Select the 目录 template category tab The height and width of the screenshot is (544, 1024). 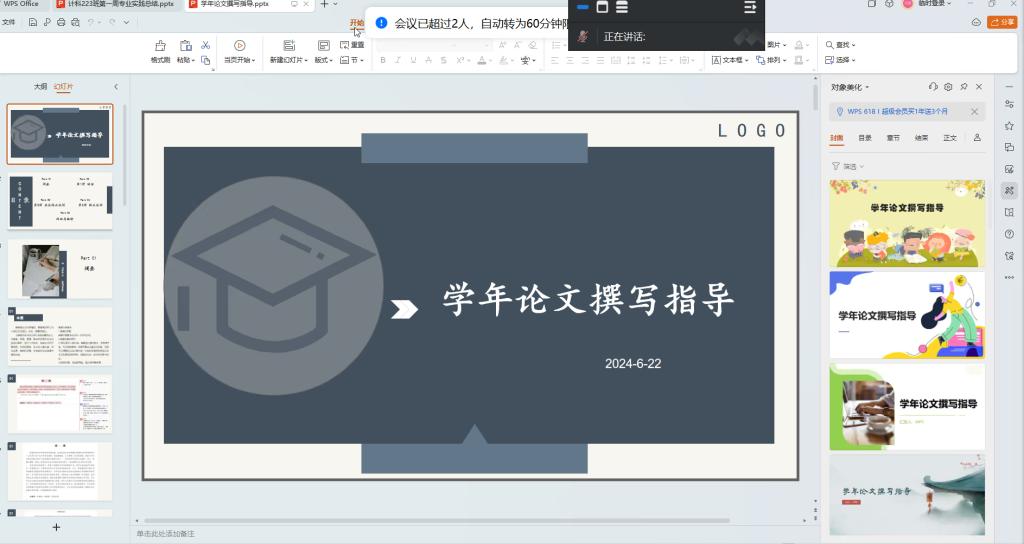click(x=865, y=138)
